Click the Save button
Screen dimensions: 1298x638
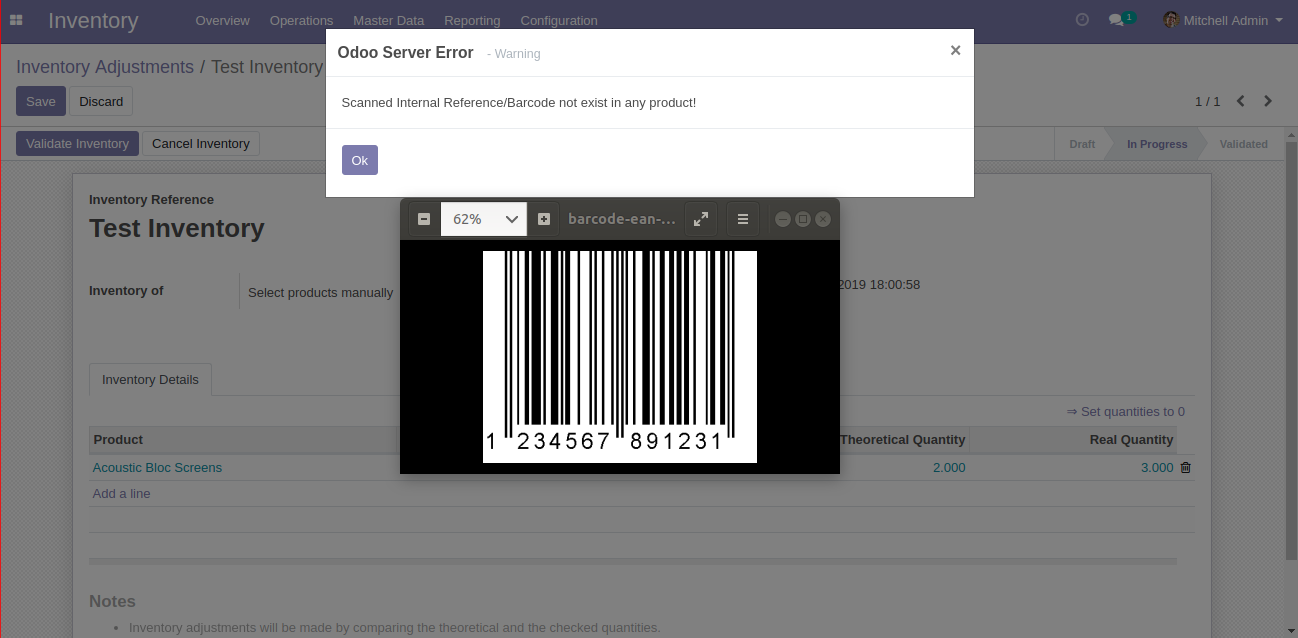coord(41,101)
